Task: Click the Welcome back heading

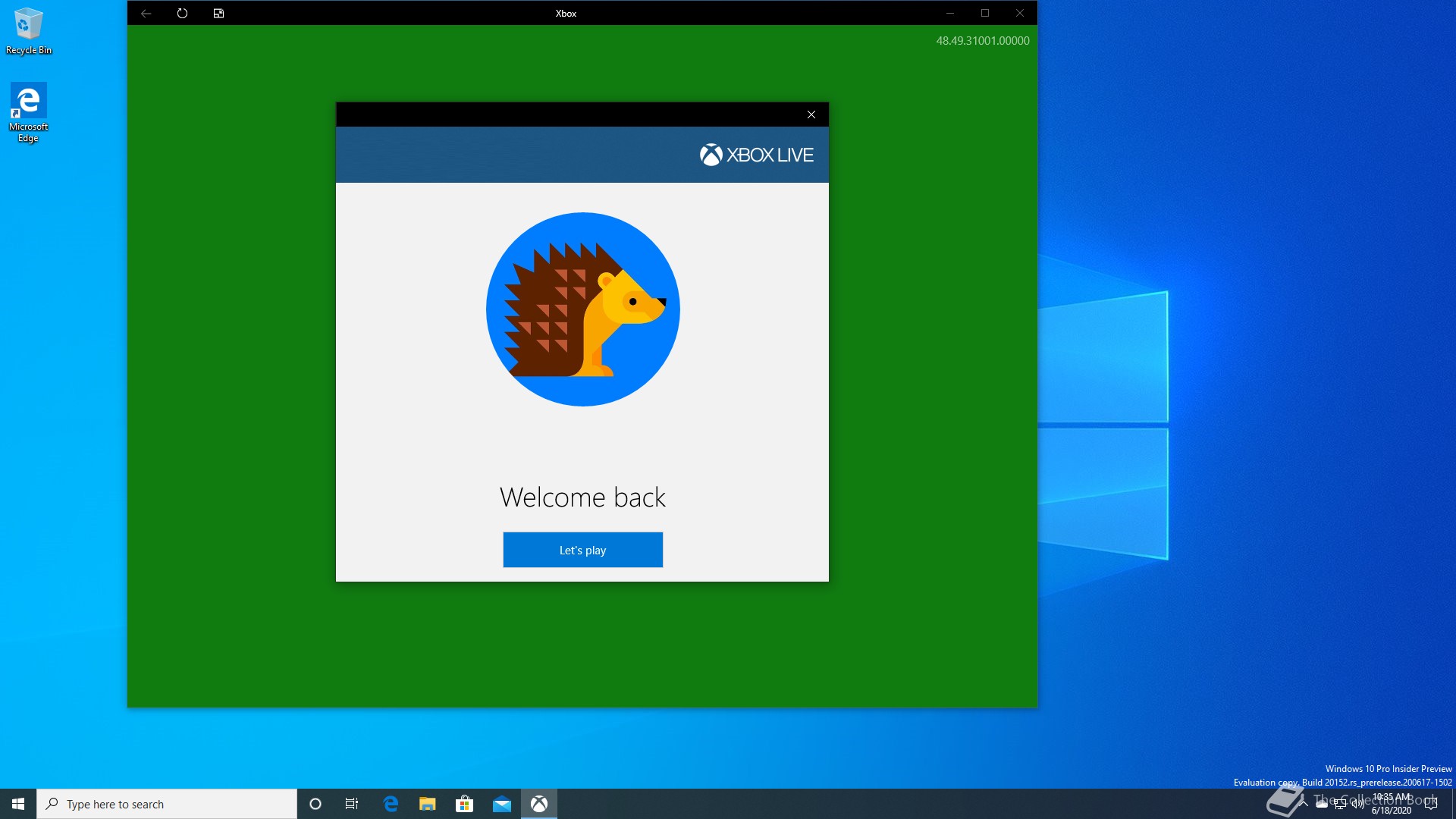Action: coord(582,497)
